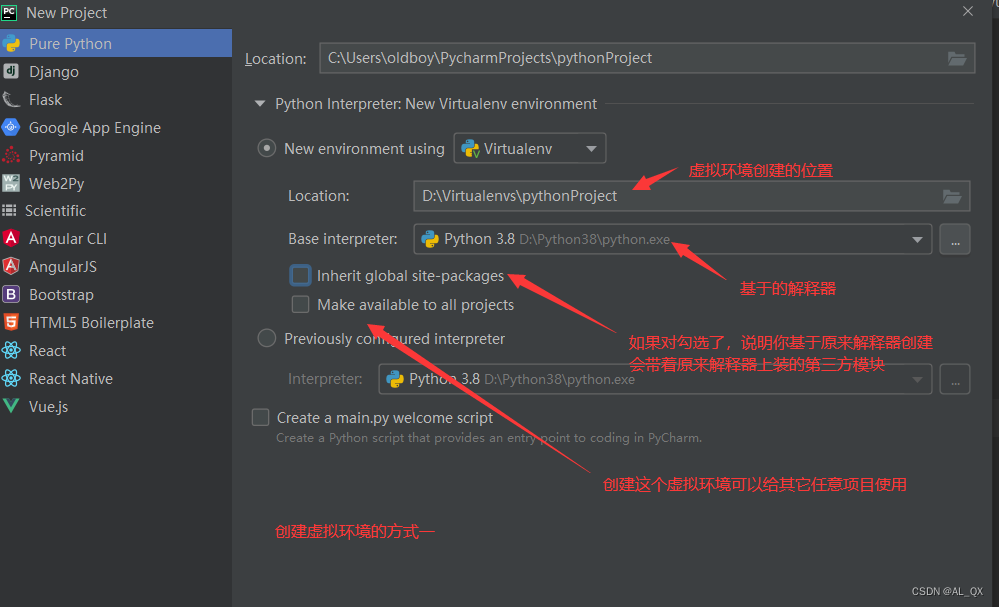Click the PyCharm logo in title bar
The height and width of the screenshot is (607, 999).
point(10,12)
